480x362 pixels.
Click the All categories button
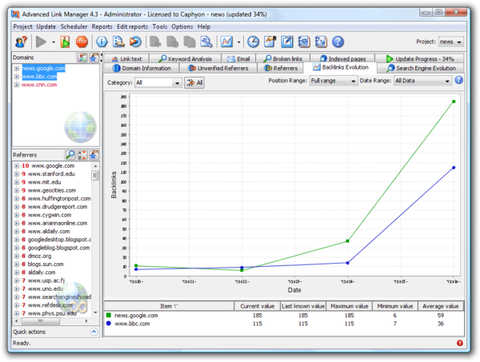195,83
